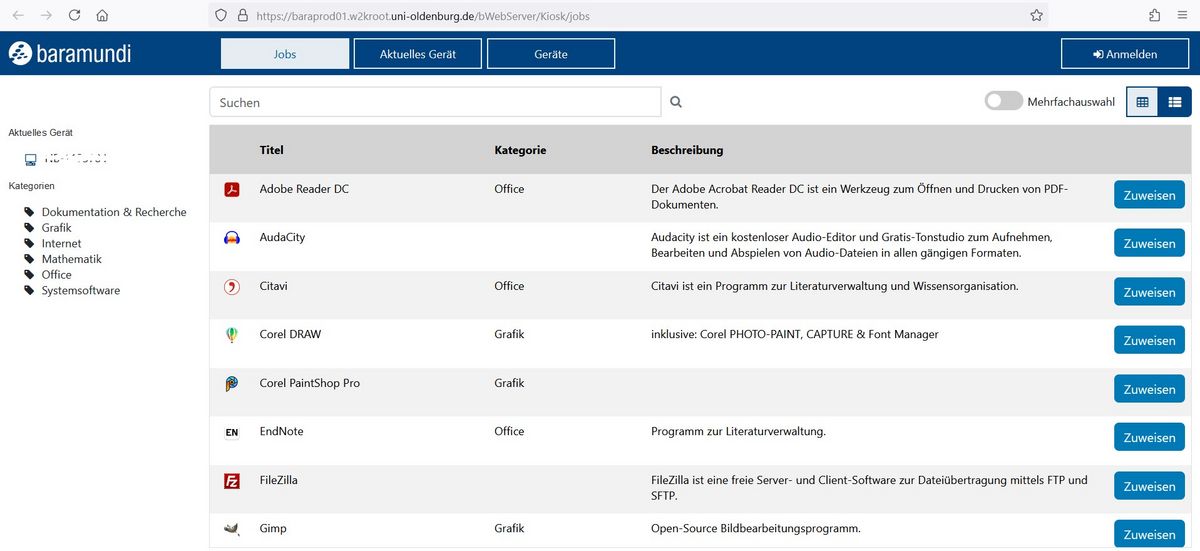Click the FileZilla icon
Image resolution: width=1200 pixels, height=551 pixels.
click(x=232, y=481)
